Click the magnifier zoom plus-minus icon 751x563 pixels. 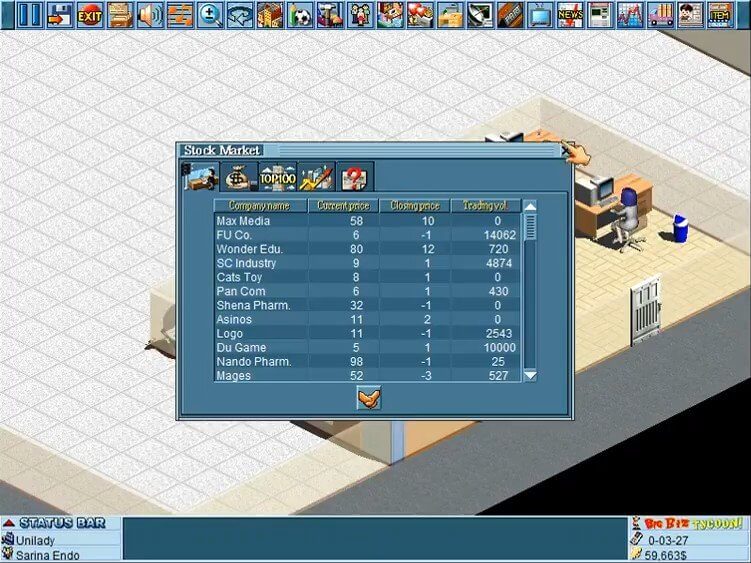[210, 14]
